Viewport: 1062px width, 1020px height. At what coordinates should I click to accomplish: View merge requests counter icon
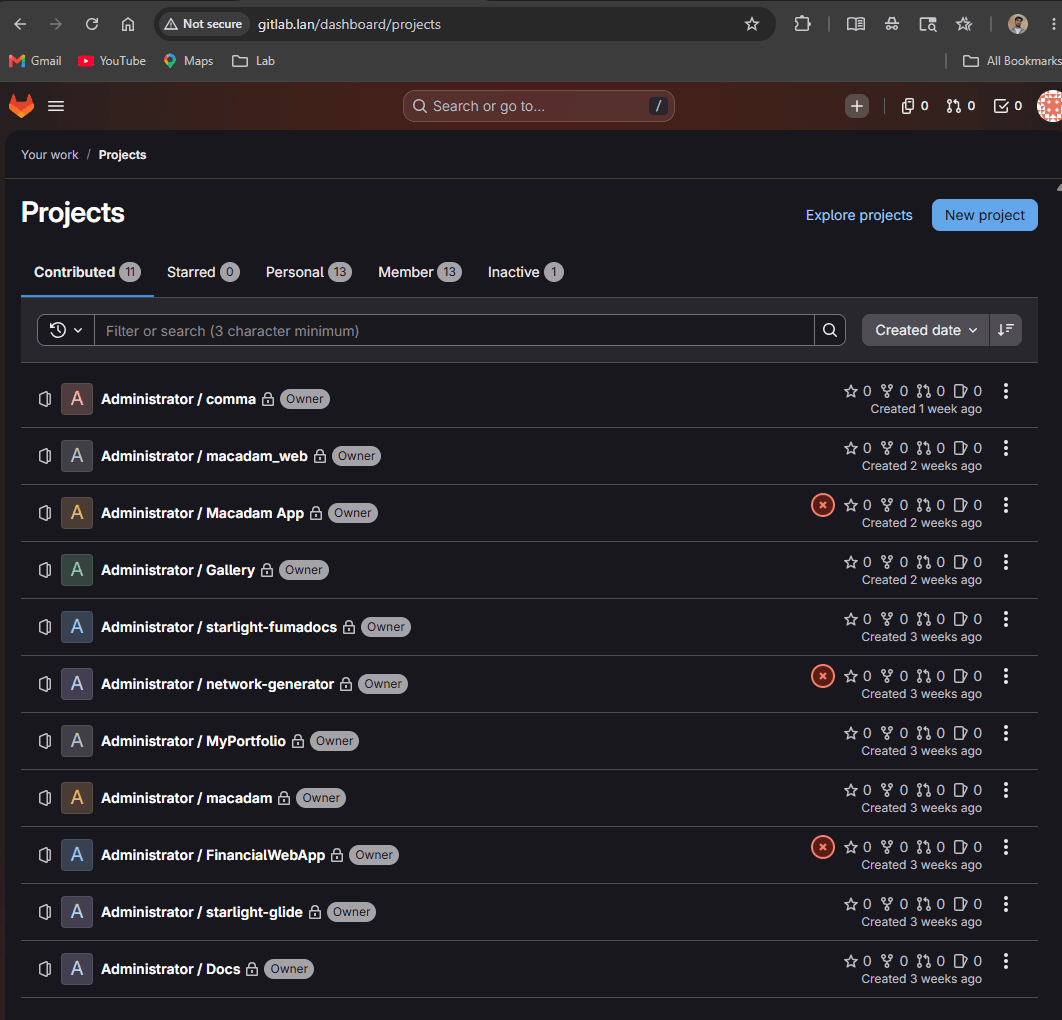[x=960, y=106]
